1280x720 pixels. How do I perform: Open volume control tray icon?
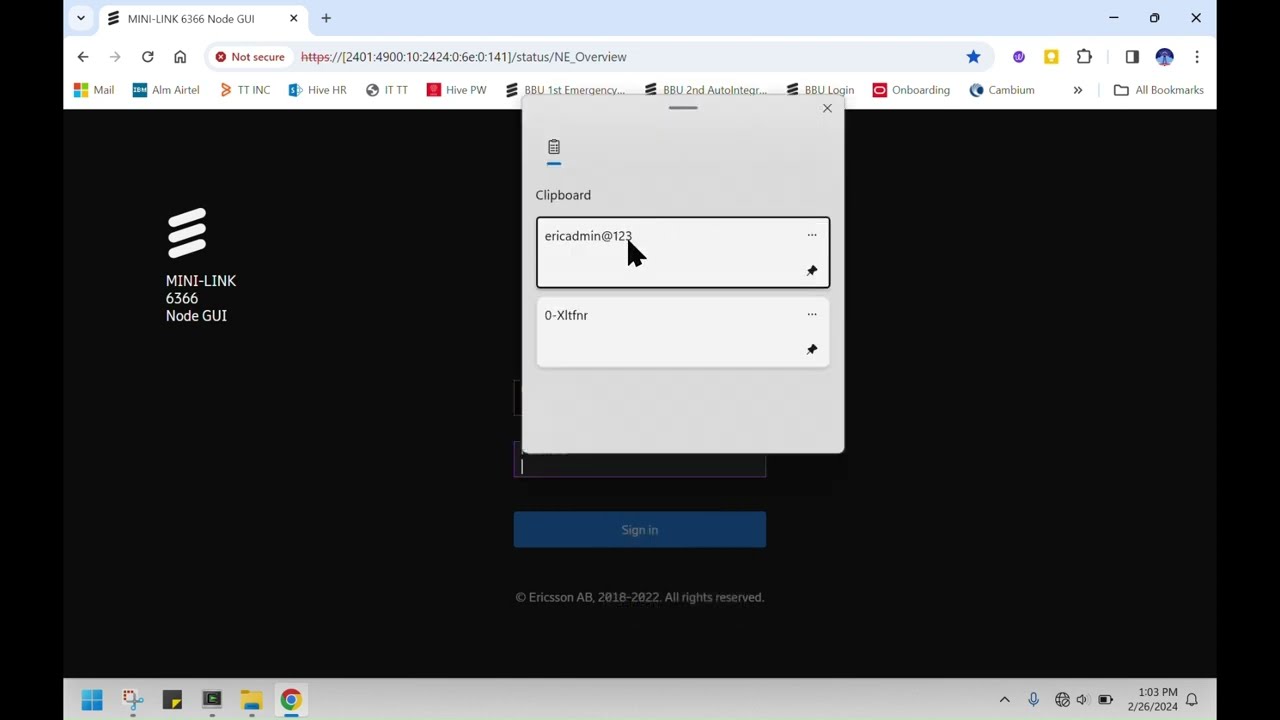coord(1082,700)
